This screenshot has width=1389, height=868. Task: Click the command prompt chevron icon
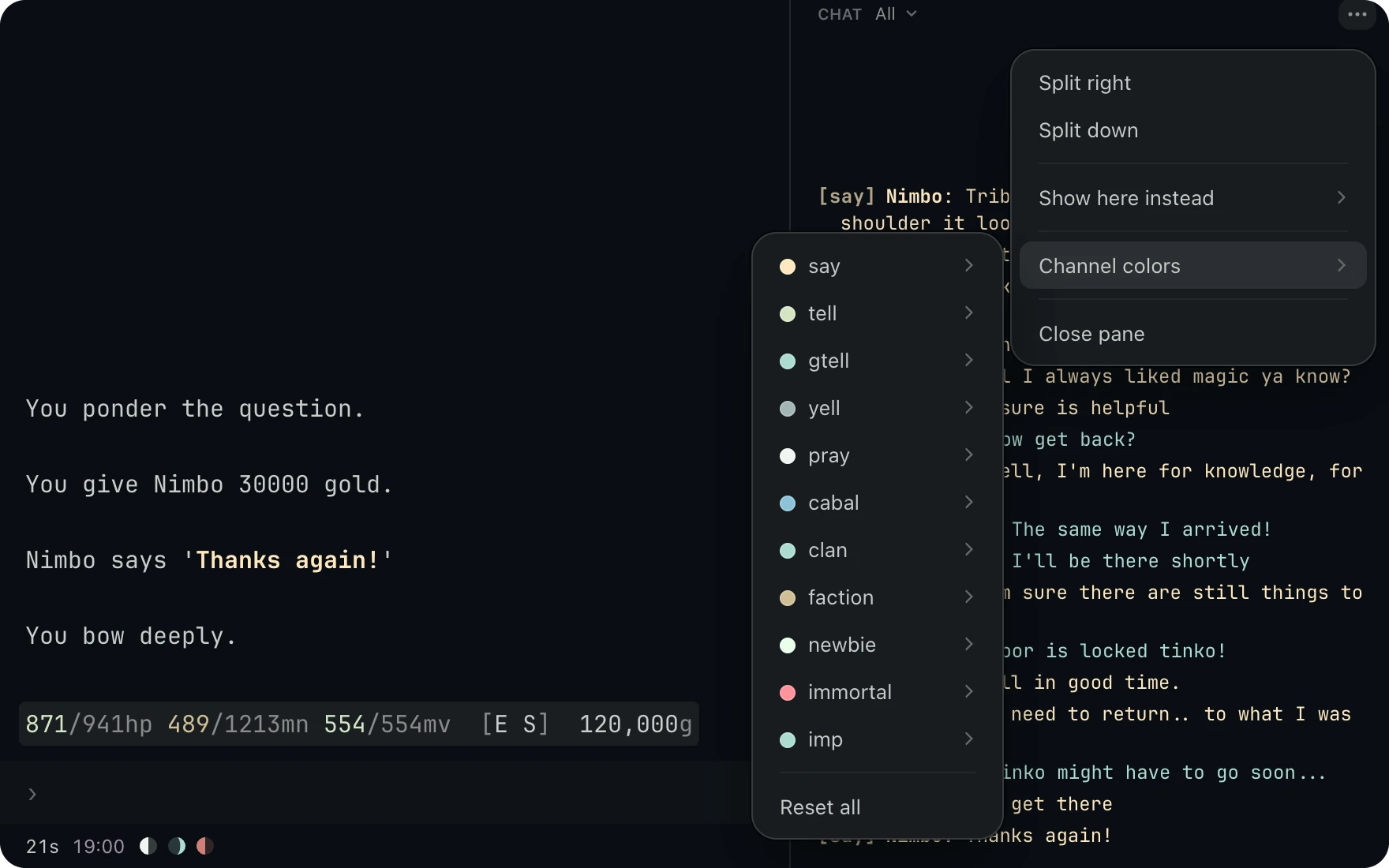click(x=32, y=794)
